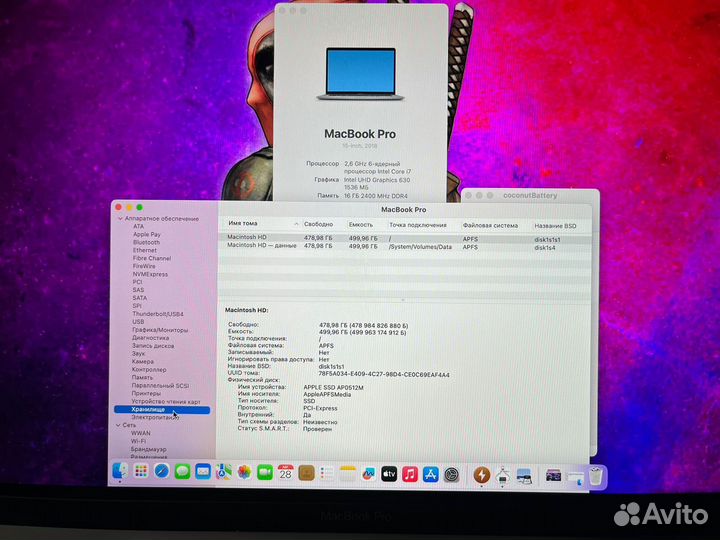This screenshot has width=720, height=540.
Task: Select Устройство чтения карт in sidebar
Action: tap(166, 402)
